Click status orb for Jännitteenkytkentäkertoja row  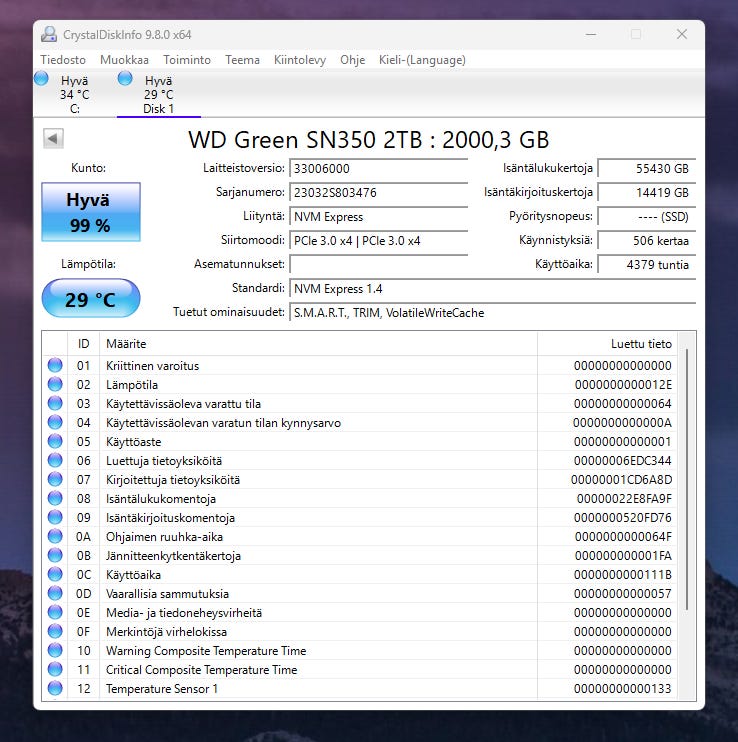[x=55, y=555]
